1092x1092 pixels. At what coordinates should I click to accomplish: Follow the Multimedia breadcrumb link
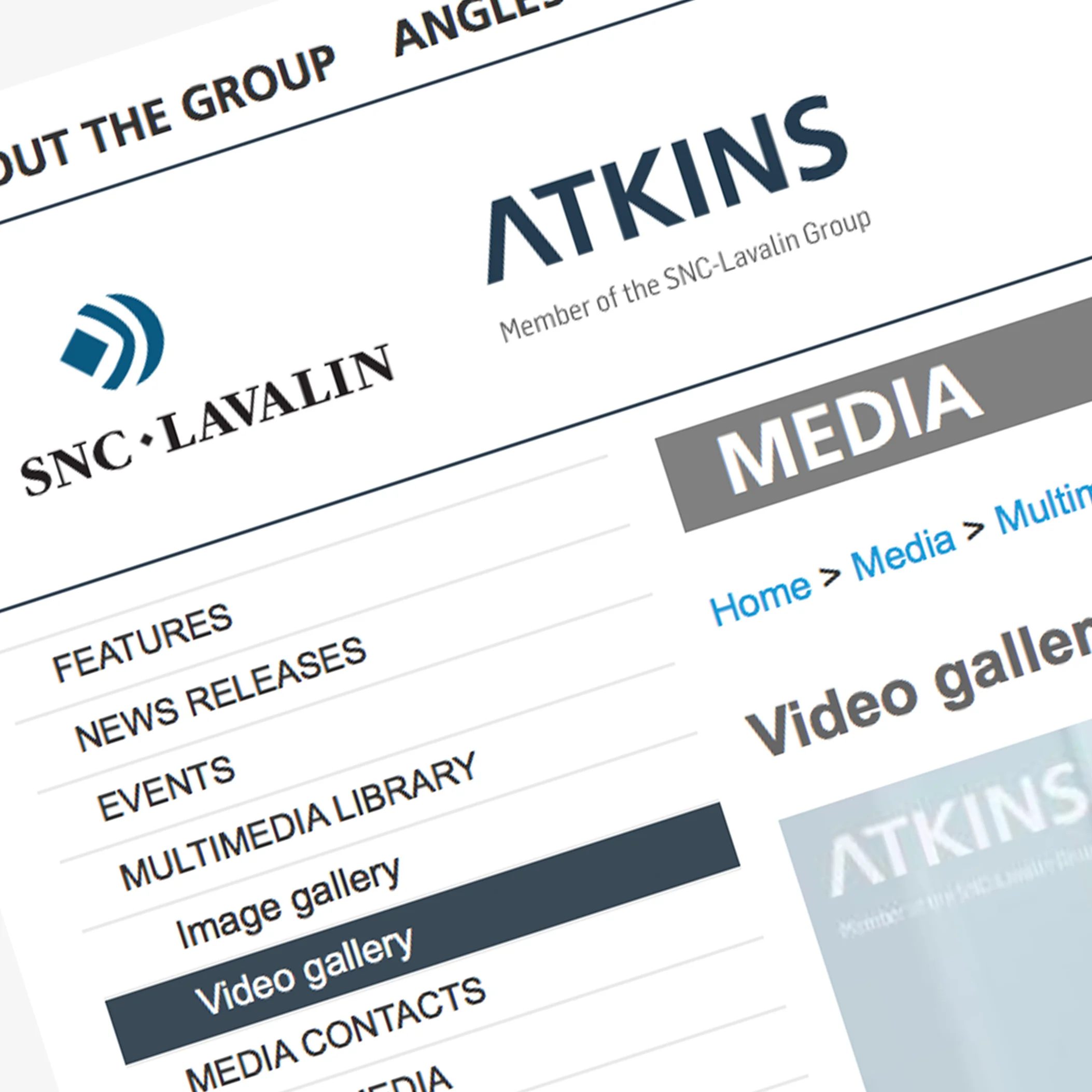click(x=1043, y=508)
